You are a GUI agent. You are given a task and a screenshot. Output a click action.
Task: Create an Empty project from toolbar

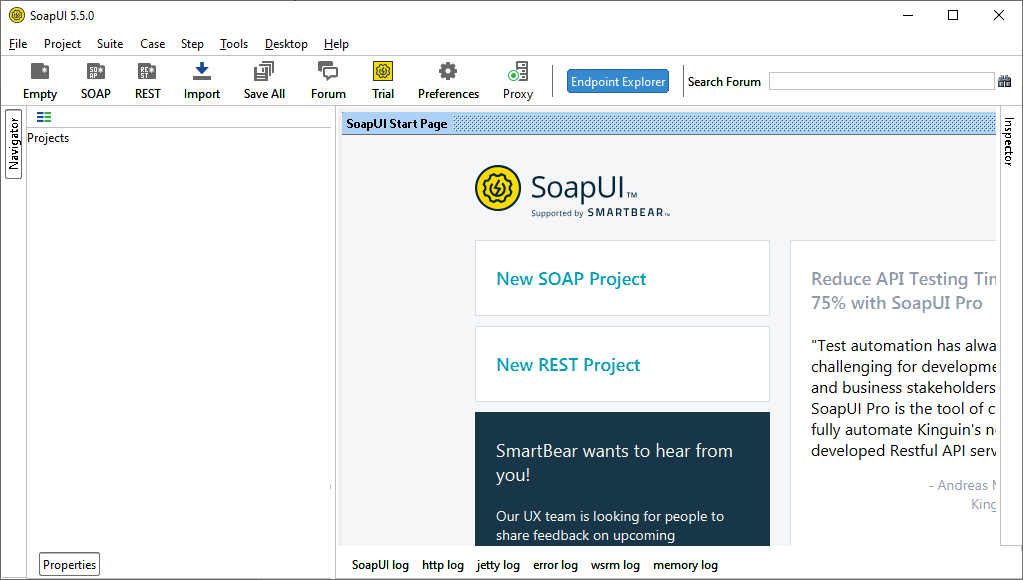coord(40,80)
